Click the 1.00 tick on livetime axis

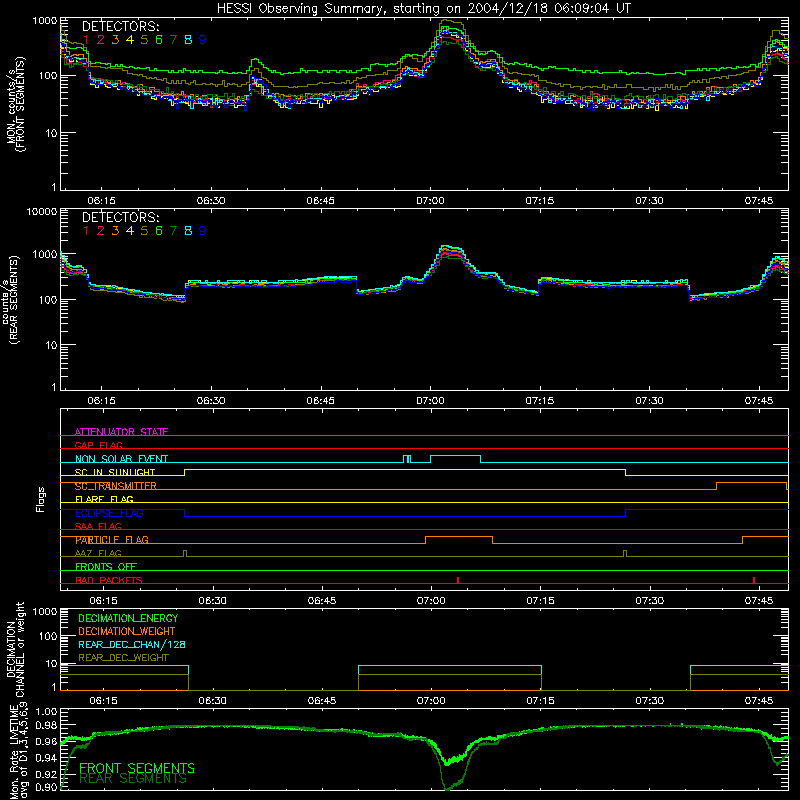pyautogui.click(x=46, y=711)
